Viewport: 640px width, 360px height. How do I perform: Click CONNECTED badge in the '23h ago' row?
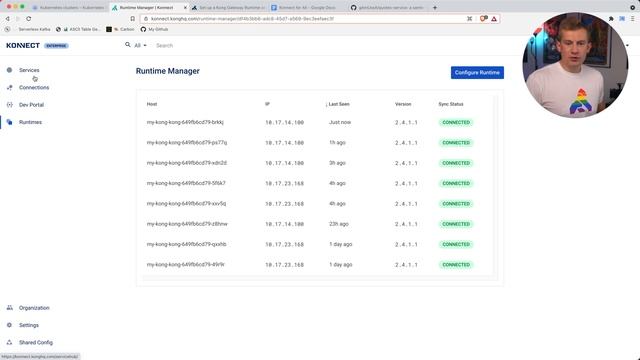coord(456,224)
